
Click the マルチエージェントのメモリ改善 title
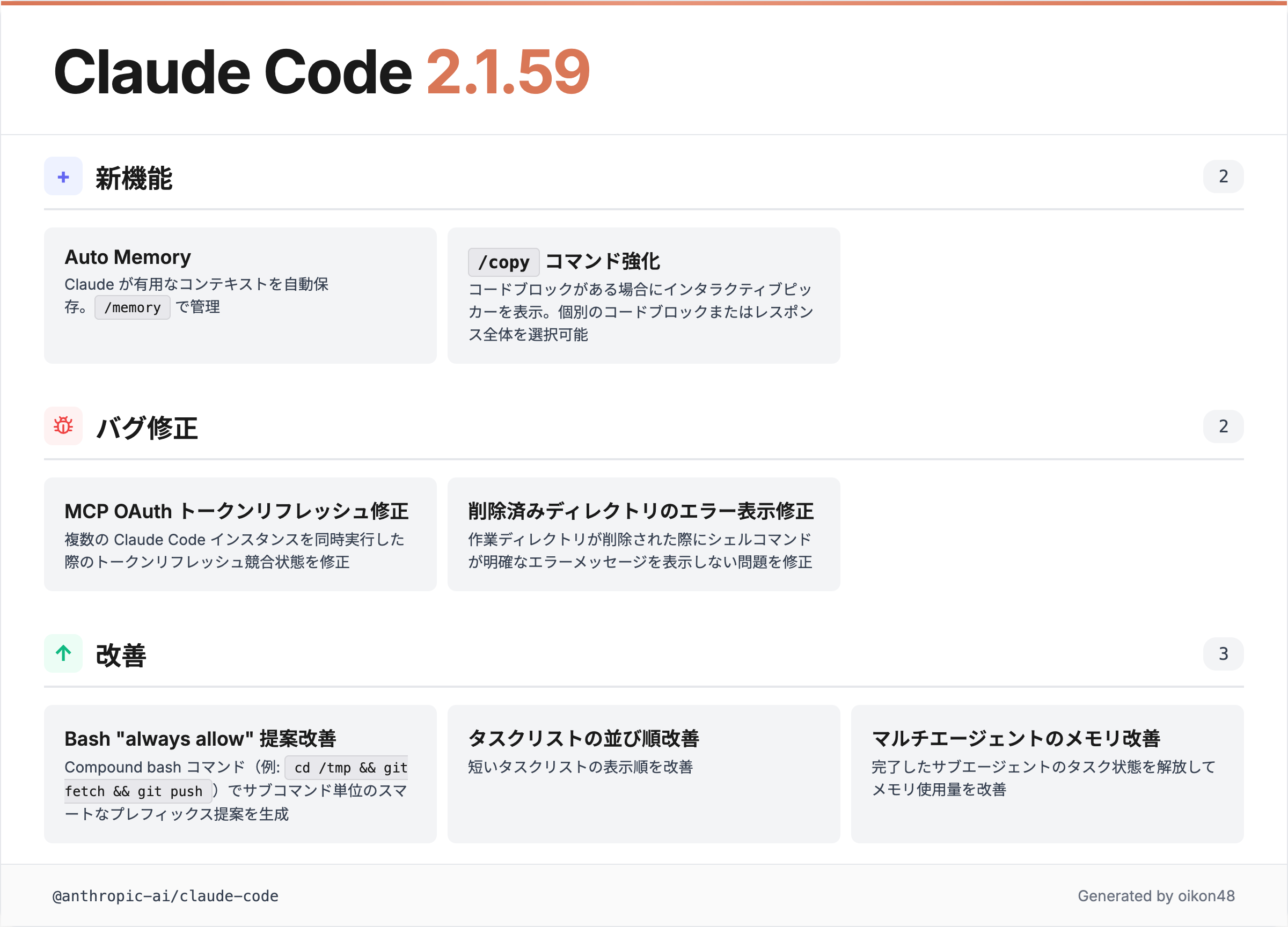(1016, 738)
